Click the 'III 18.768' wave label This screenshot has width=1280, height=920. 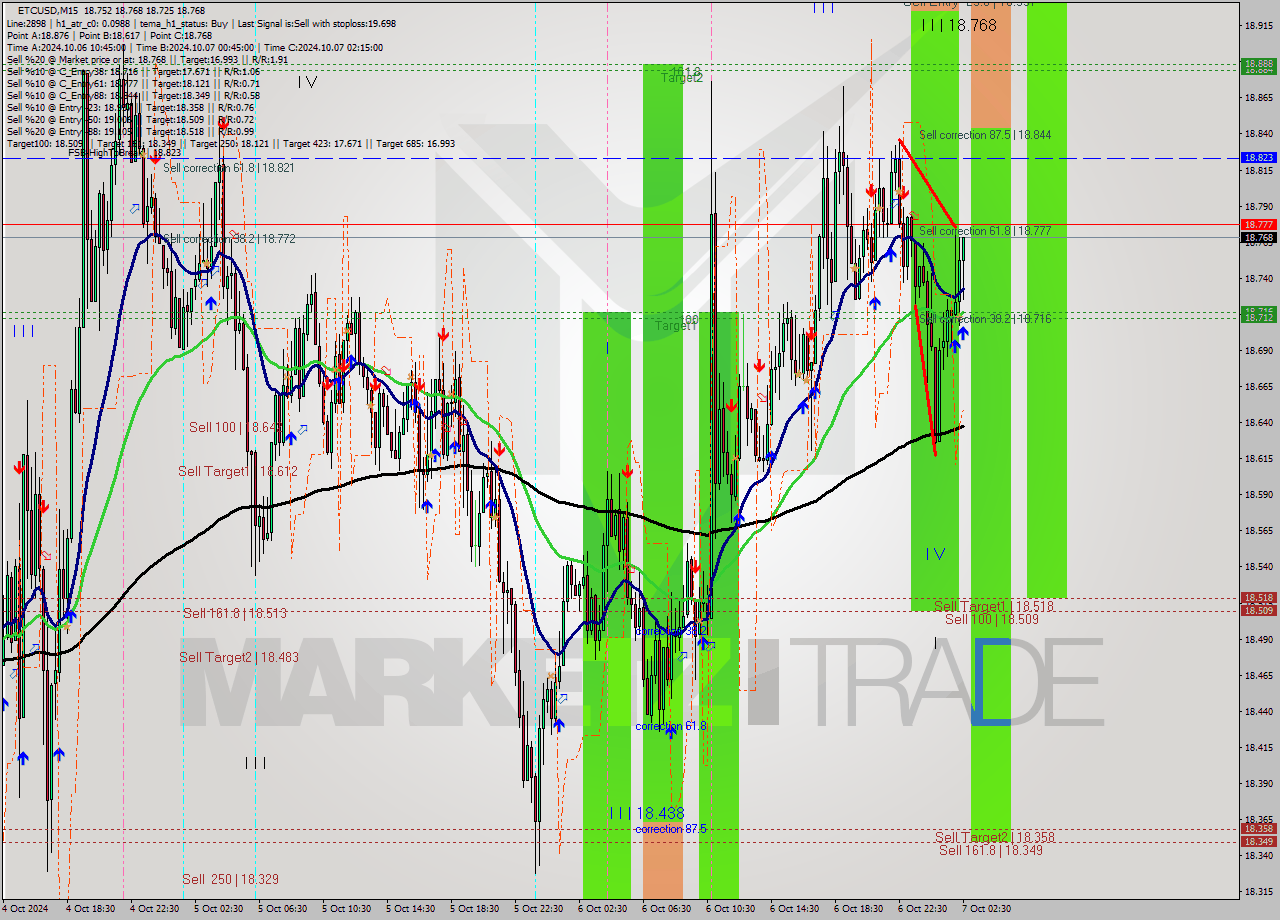959,25
